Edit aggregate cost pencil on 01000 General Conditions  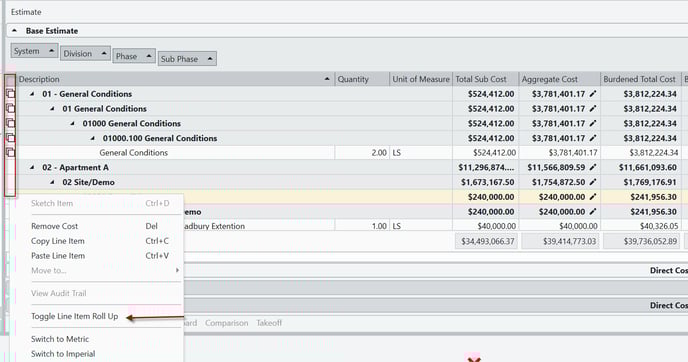pos(593,123)
